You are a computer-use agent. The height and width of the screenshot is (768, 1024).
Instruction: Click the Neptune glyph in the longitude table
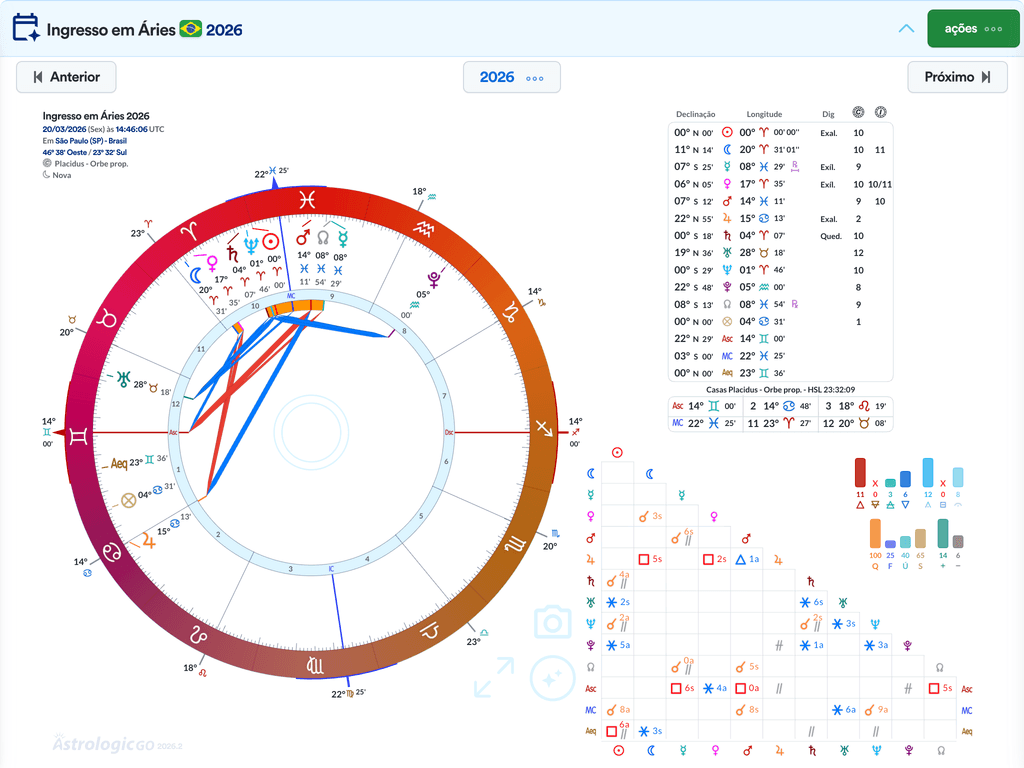[727, 270]
